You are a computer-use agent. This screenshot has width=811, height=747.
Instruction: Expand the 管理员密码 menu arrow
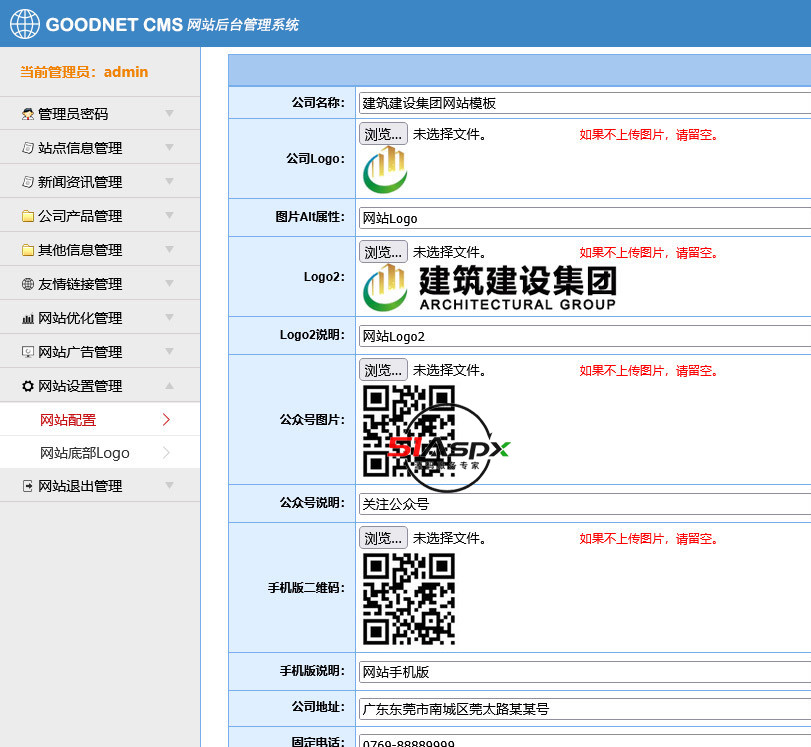169,113
